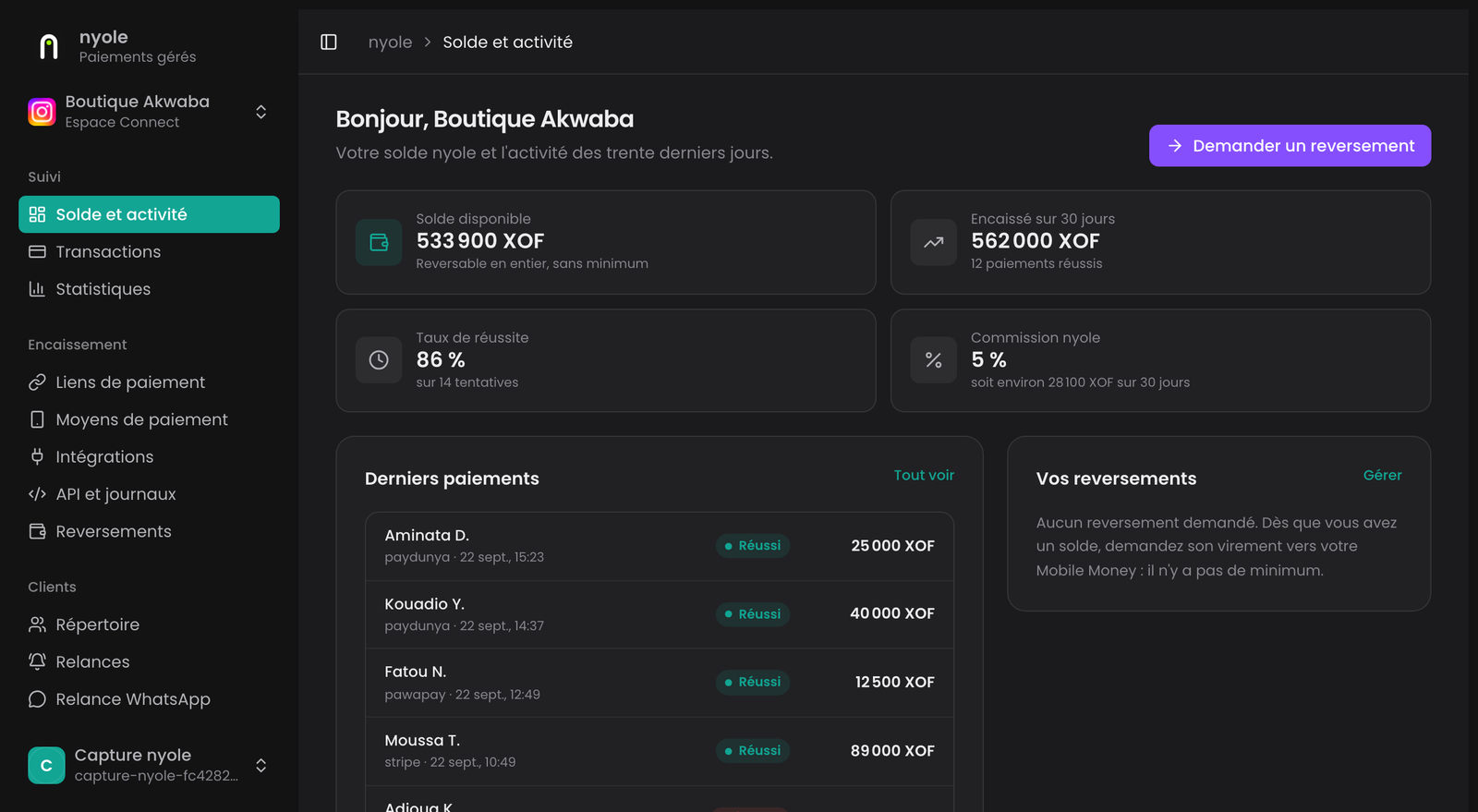This screenshot has height=812, width=1478.
Task: Open the Transactions page
Action: point(149,252)
